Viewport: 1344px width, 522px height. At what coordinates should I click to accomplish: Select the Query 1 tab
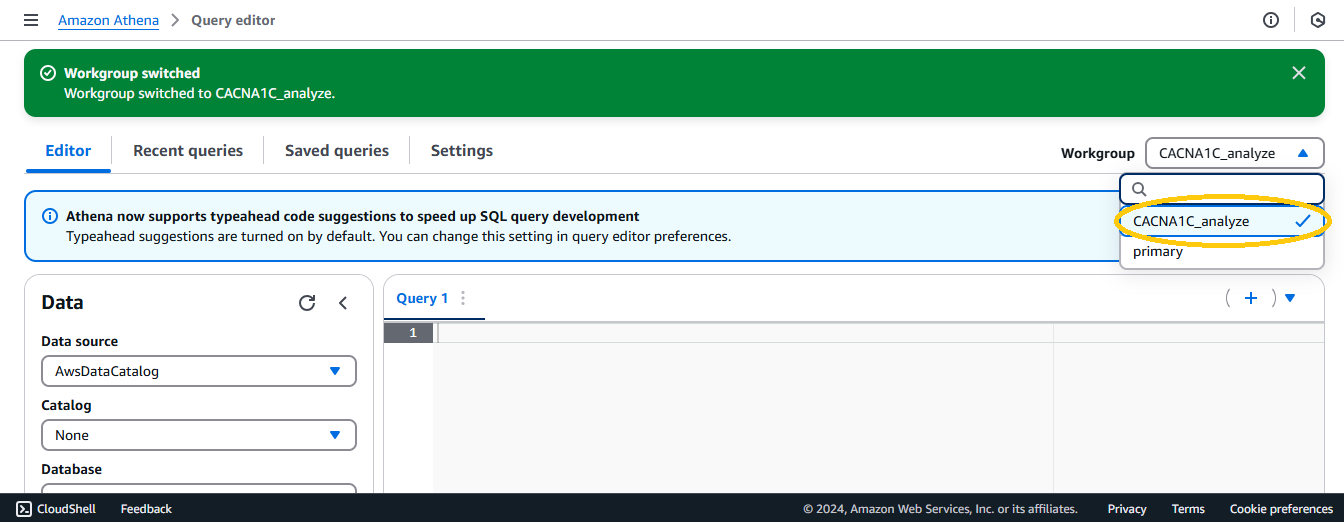pyautogui.click(x=422, y=298)
